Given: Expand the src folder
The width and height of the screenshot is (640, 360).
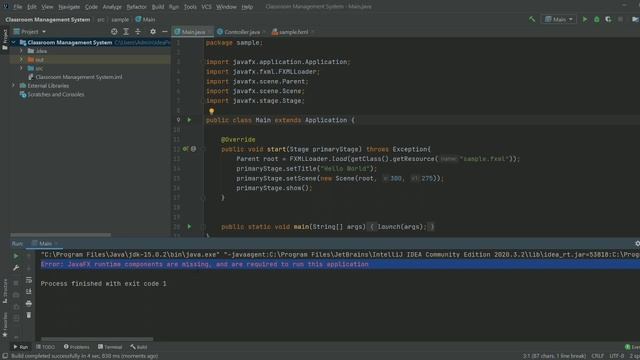Looking at the screenshot, I should [21, 68].
